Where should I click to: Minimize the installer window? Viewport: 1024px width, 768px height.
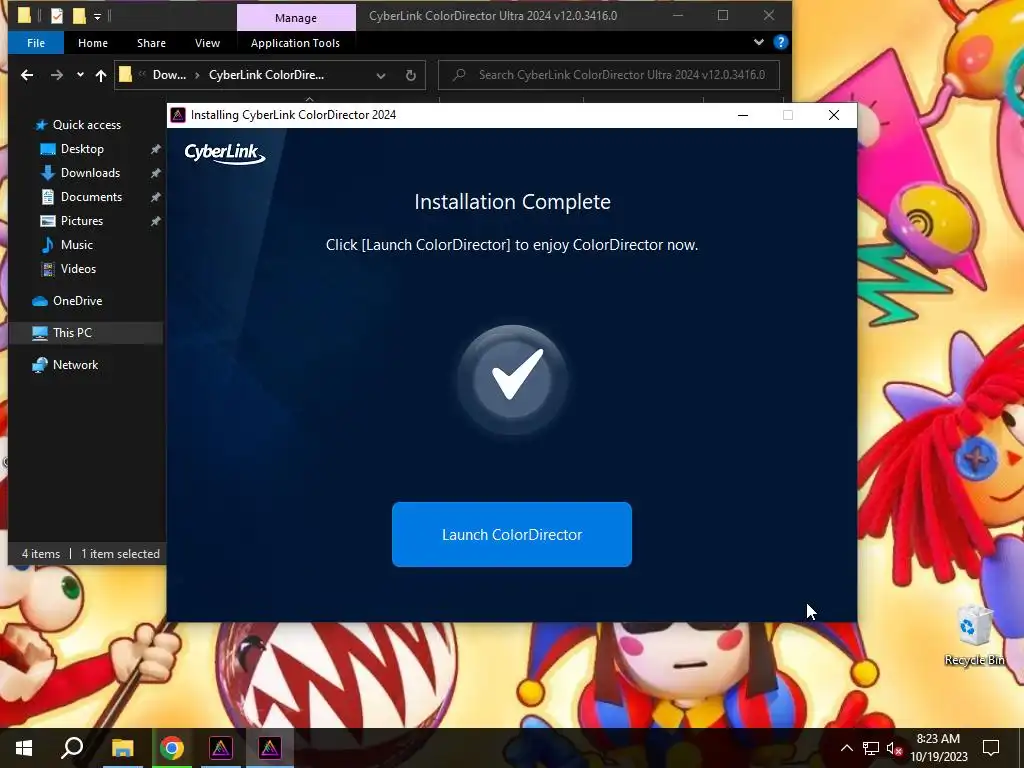[x=743, y=115]
